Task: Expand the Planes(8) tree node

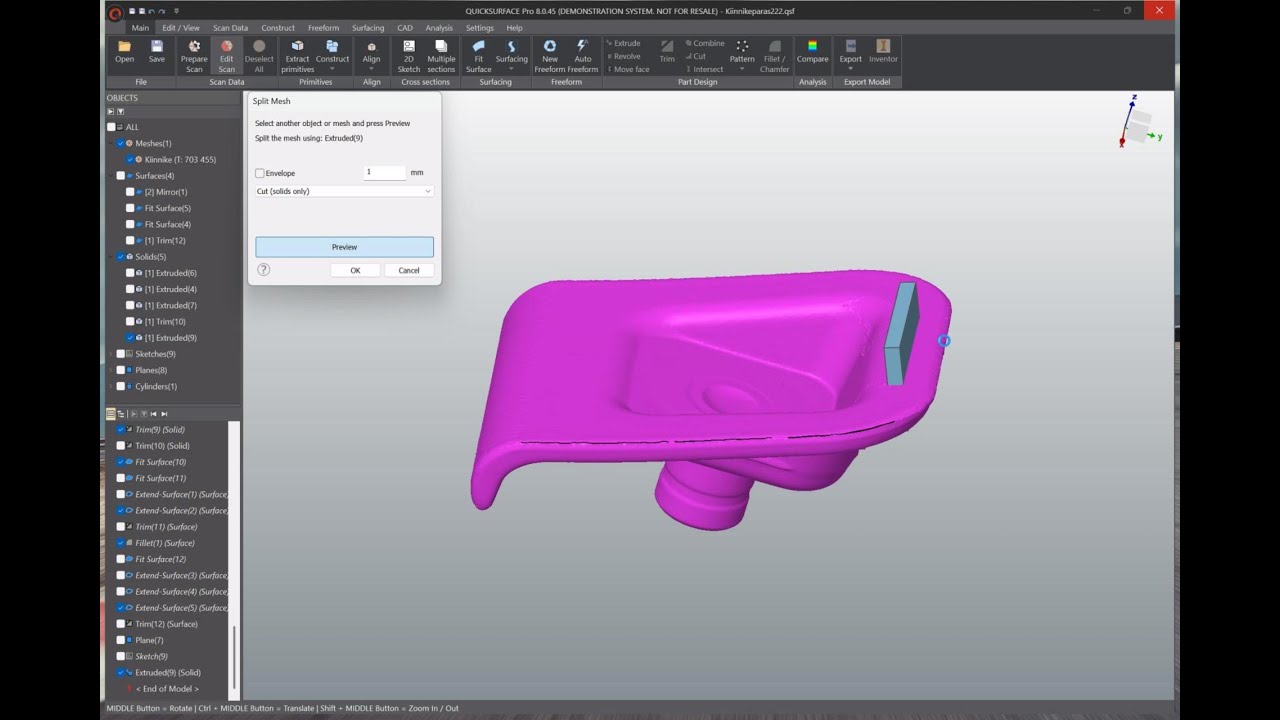Action: (x=112, y=370)
